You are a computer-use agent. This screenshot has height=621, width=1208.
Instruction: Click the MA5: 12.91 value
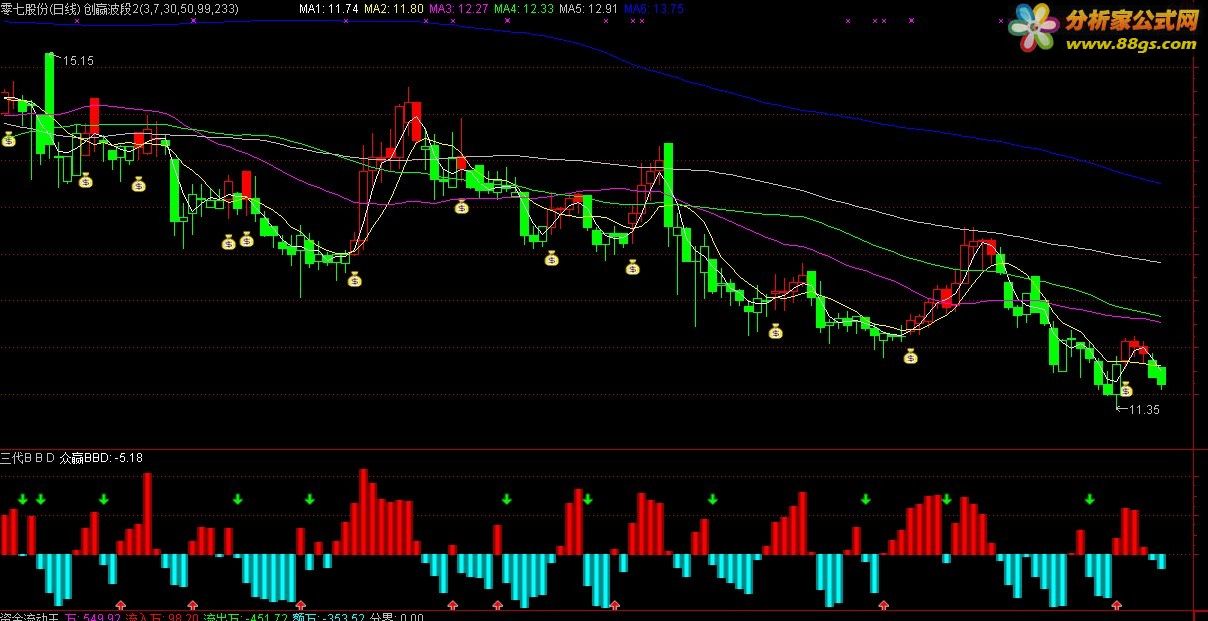point(588,8)
